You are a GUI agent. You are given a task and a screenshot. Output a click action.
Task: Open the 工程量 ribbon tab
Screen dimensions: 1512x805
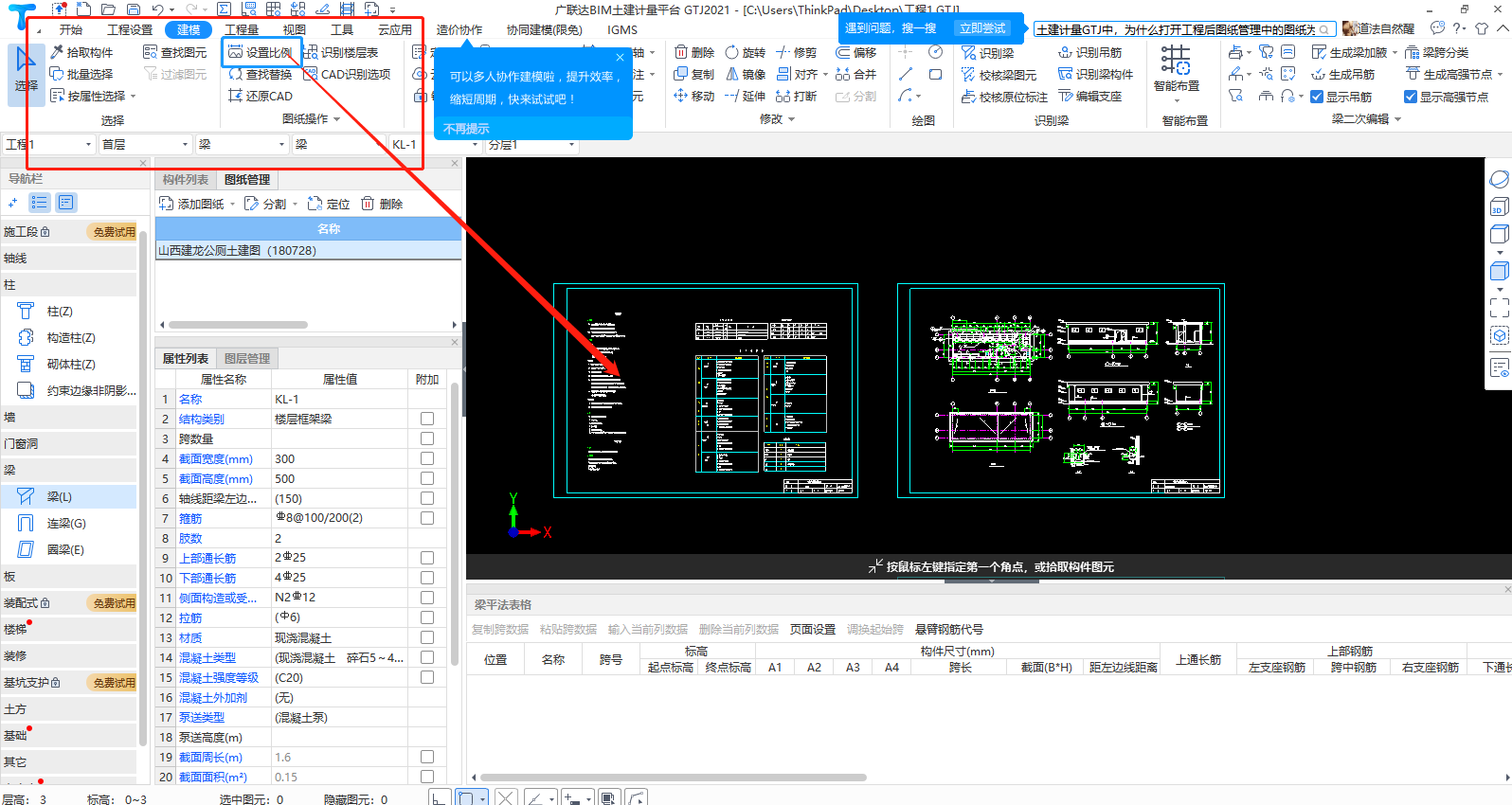pyautogui.click(x=242, y=29)
